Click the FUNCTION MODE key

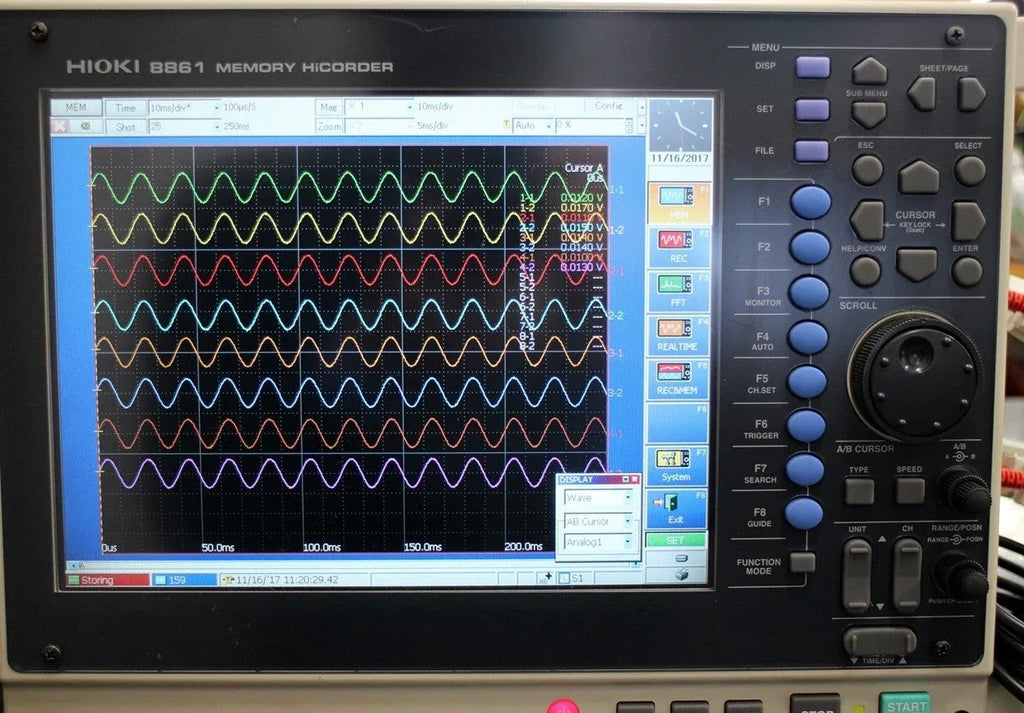(x=802, y=562)
